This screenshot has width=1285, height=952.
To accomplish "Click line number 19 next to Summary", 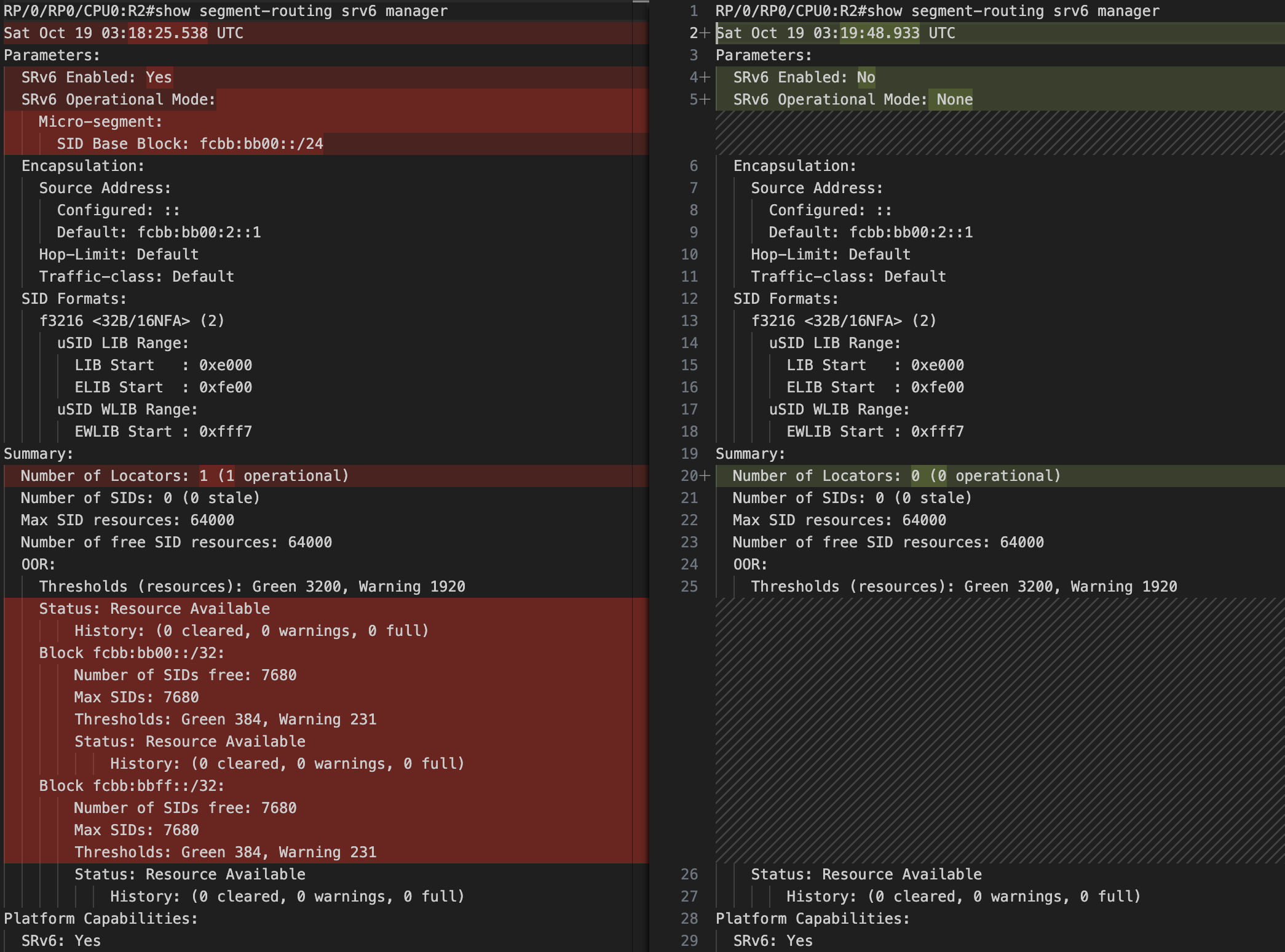I will click(689, 454).
